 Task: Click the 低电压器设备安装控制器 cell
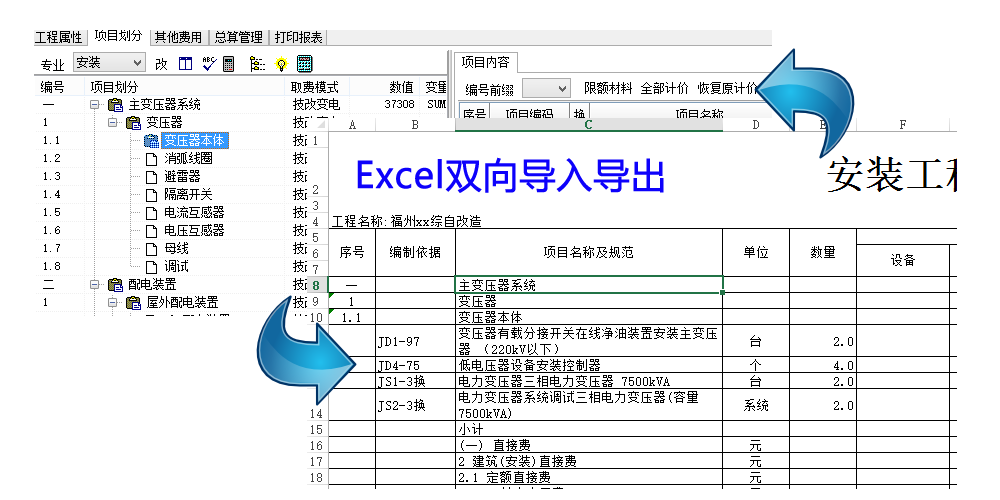589,365
